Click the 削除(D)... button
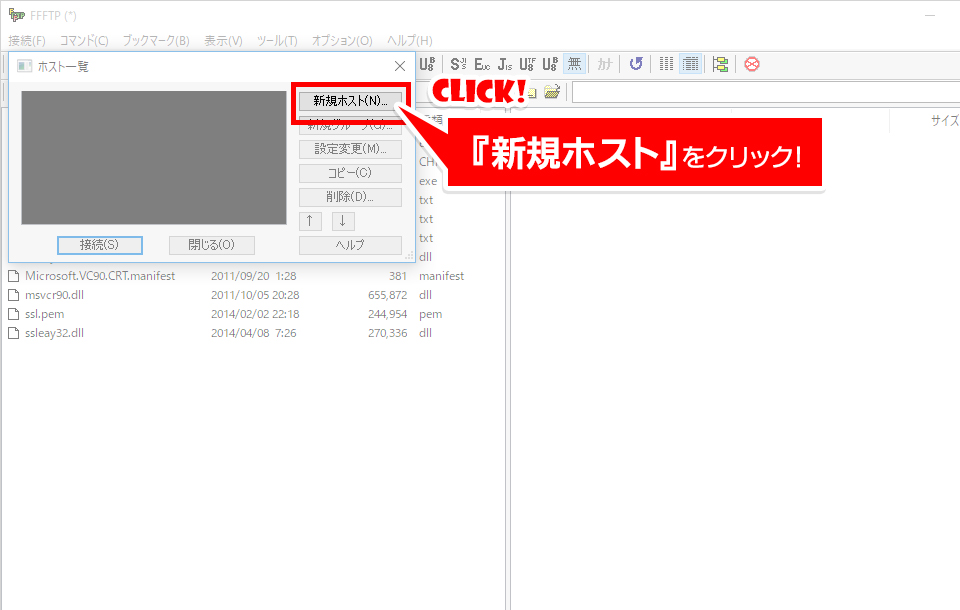The width and height of the screenshot is (960, 610). [350, 197]
